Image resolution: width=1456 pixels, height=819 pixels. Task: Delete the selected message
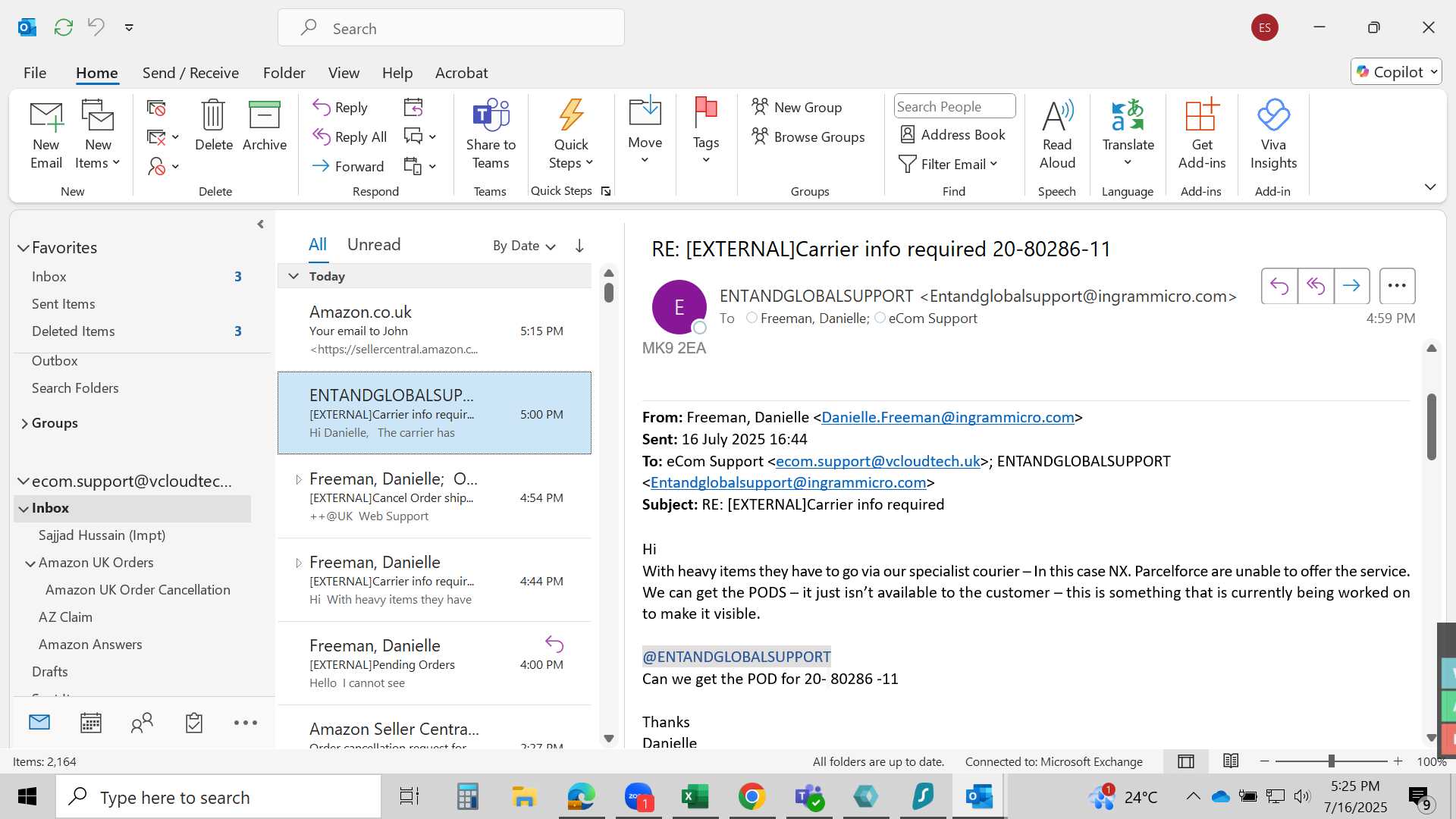coord(213,126)
